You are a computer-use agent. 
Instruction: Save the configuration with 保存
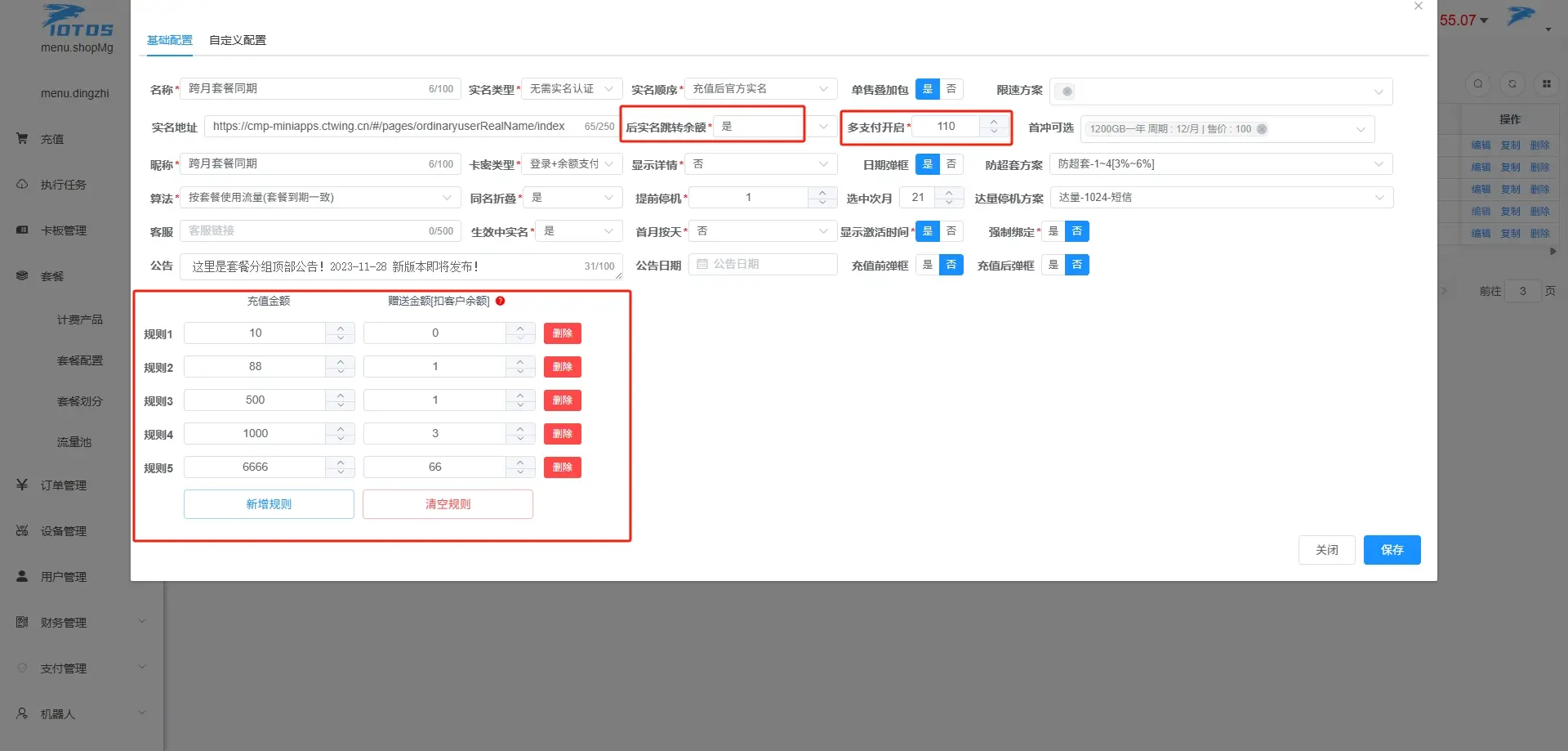click(1392, 550)
